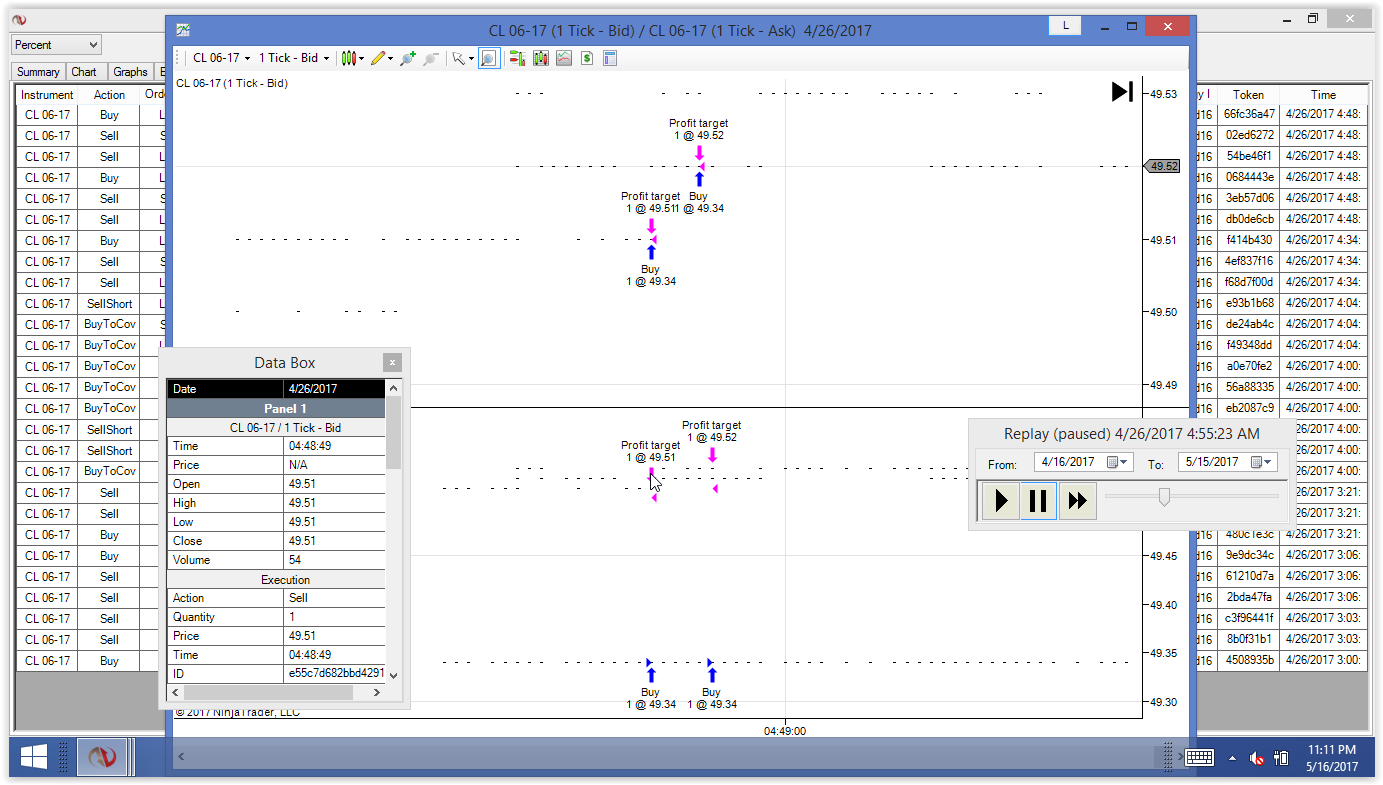Click the Quantity row in Data Box

276,617
